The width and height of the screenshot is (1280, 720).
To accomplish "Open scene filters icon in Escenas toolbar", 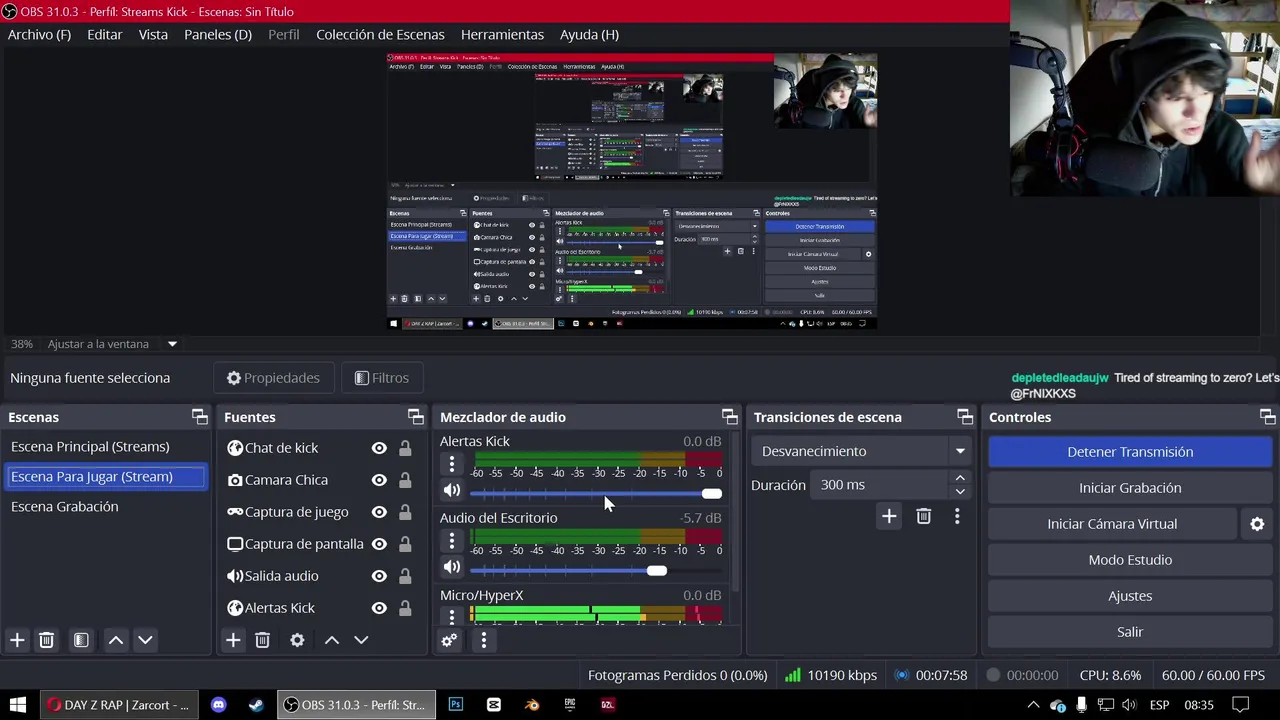I will click(x=81, y=640).
